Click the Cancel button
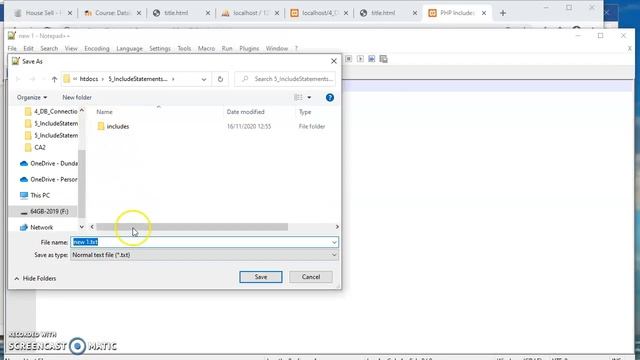The image size is (640, 360). 311,277
